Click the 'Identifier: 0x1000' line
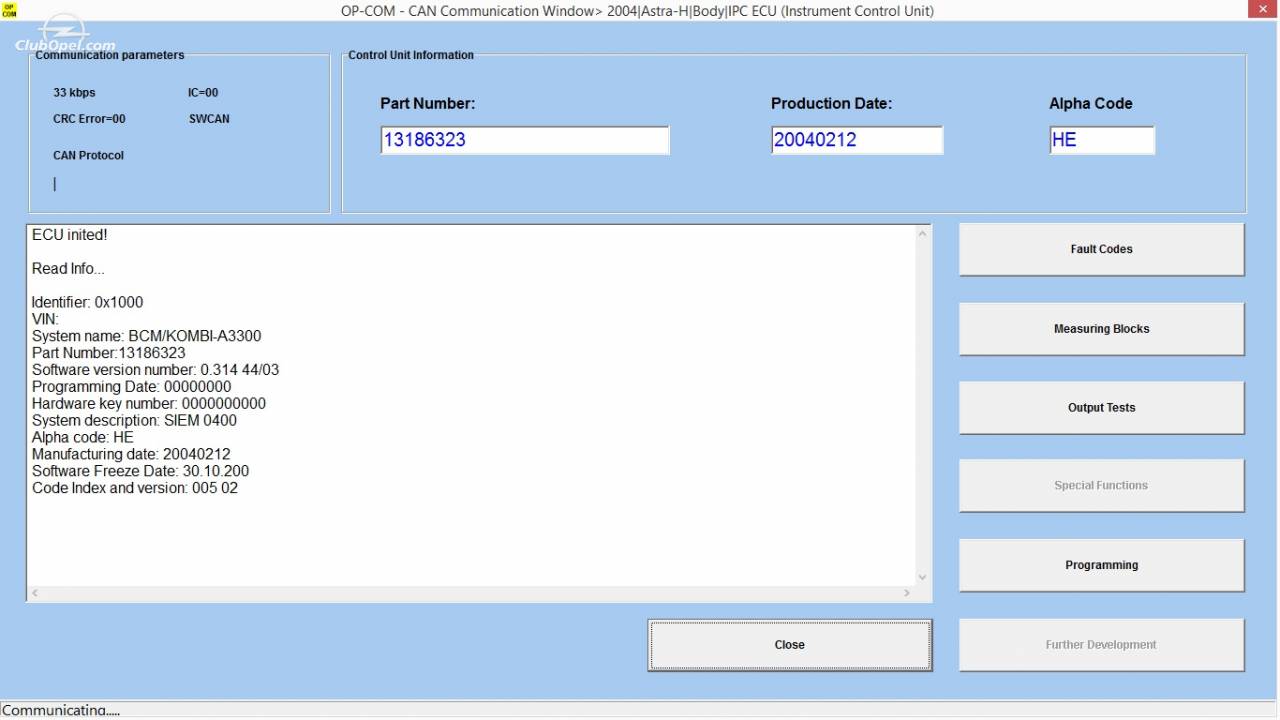Screen dimensions: 1280x720 pos(88,302)
